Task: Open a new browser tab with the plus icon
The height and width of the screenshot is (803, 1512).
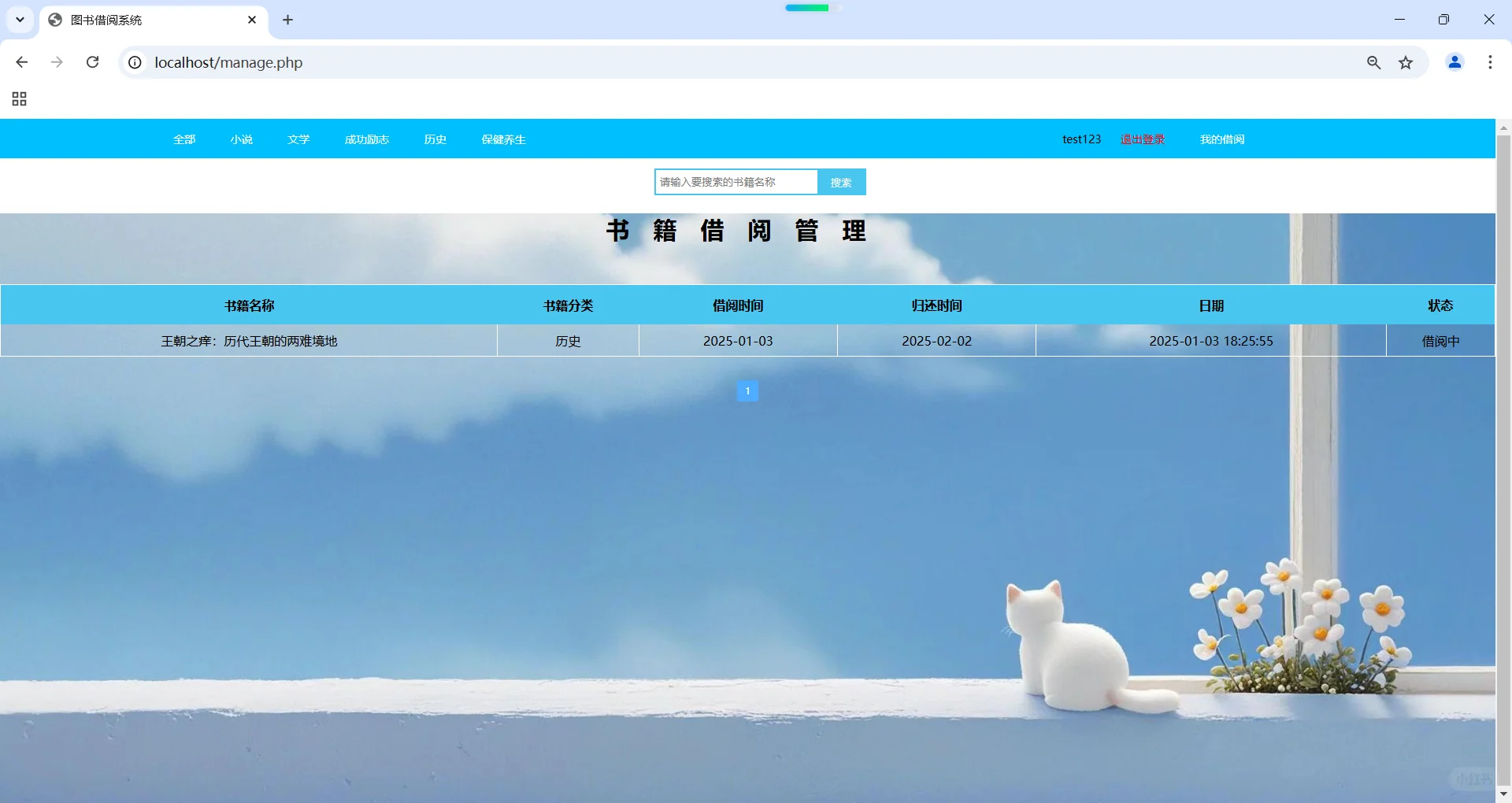Action: coord(287,20)
